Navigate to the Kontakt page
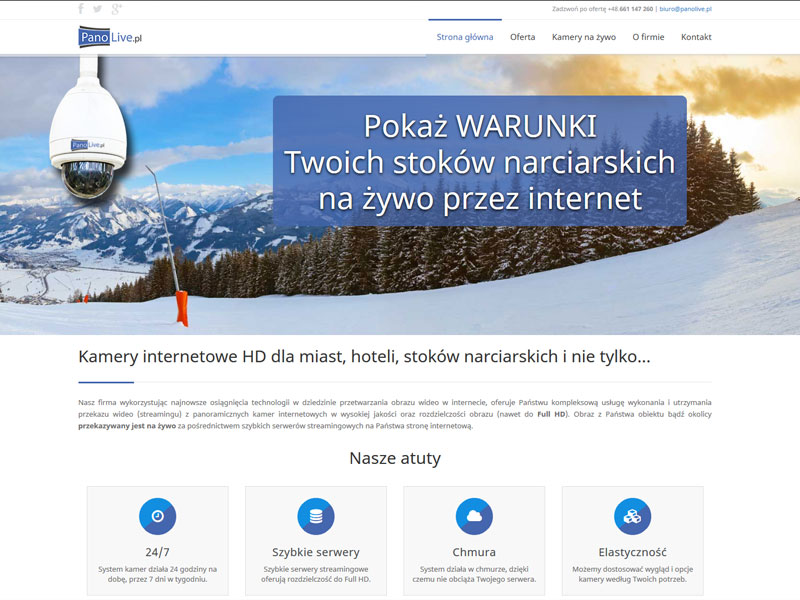 coord(696,37)
